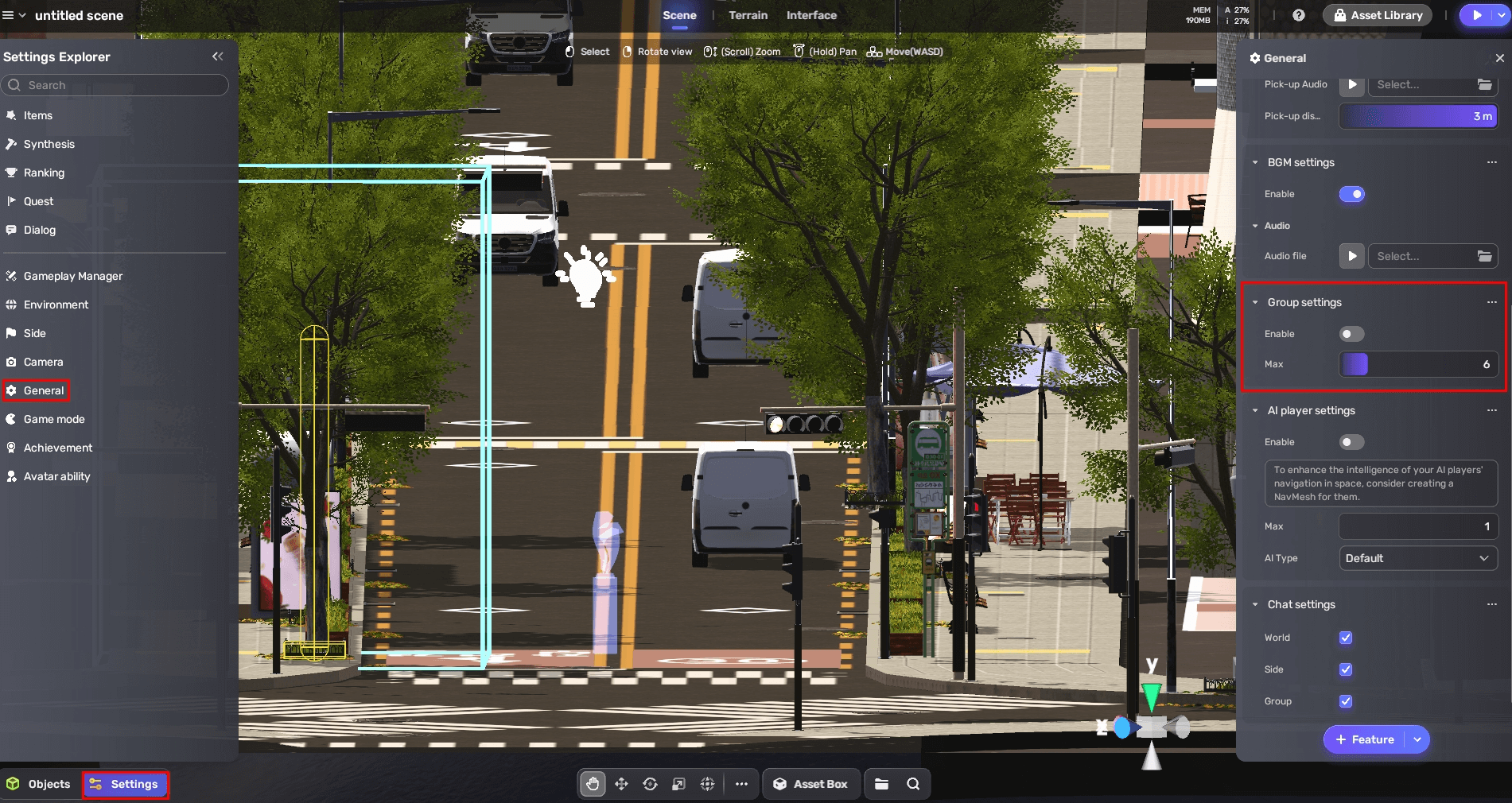The image size is (1512, 803).
Task: Activate the move tool in bottom toolbar
Action: [x=621, y=784]
